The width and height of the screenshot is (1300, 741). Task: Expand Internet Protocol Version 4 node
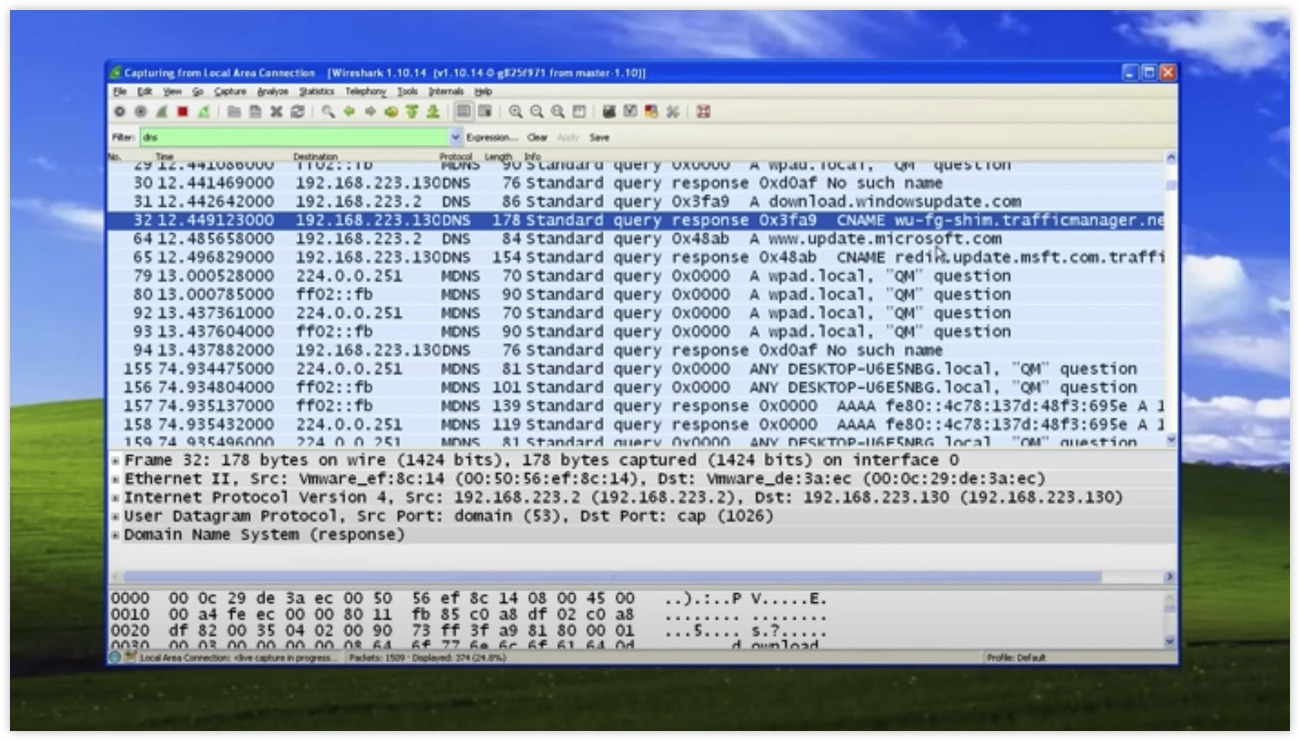click(116, 498)
